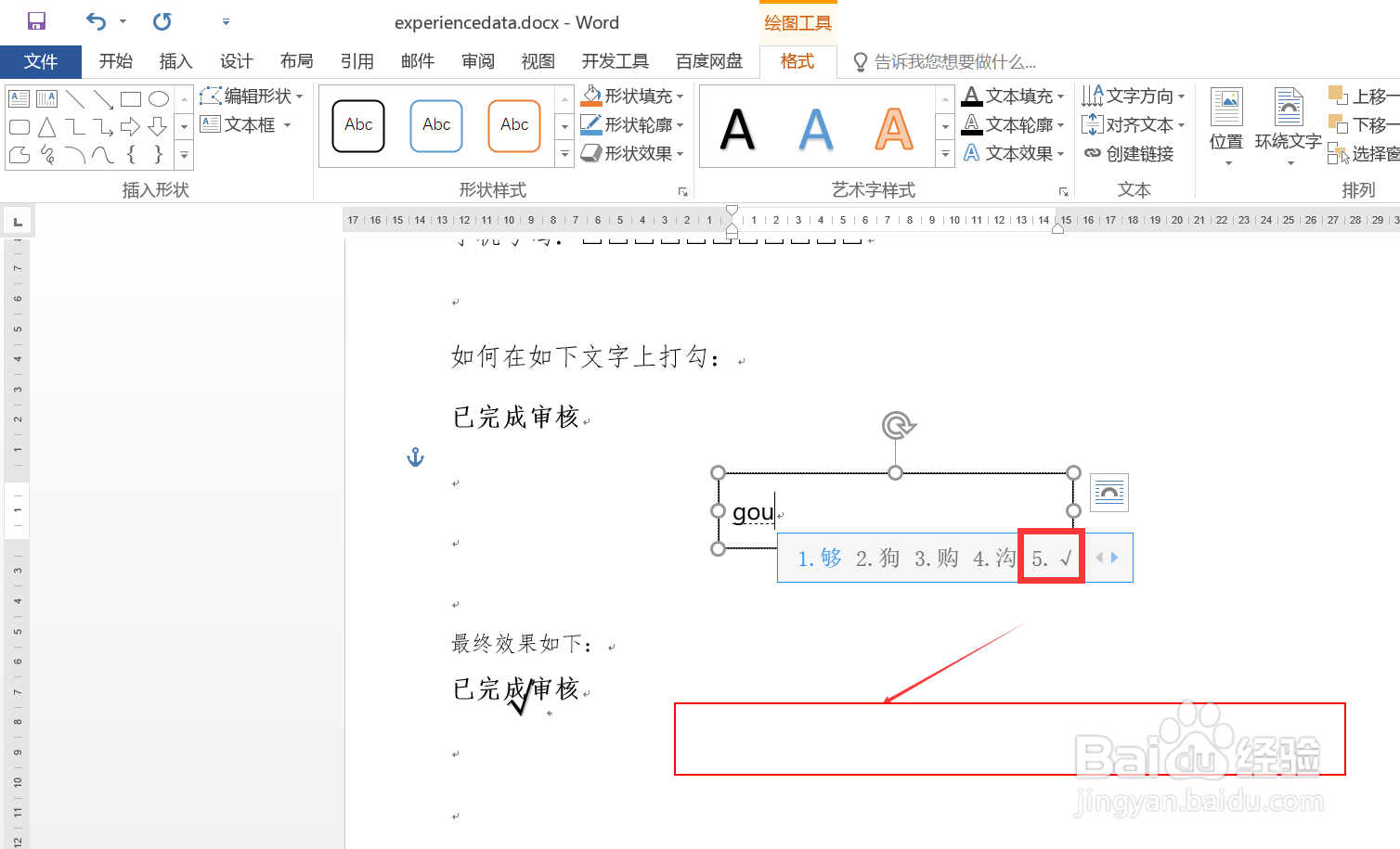Select the vertical text box shape icon

(46, 98)
